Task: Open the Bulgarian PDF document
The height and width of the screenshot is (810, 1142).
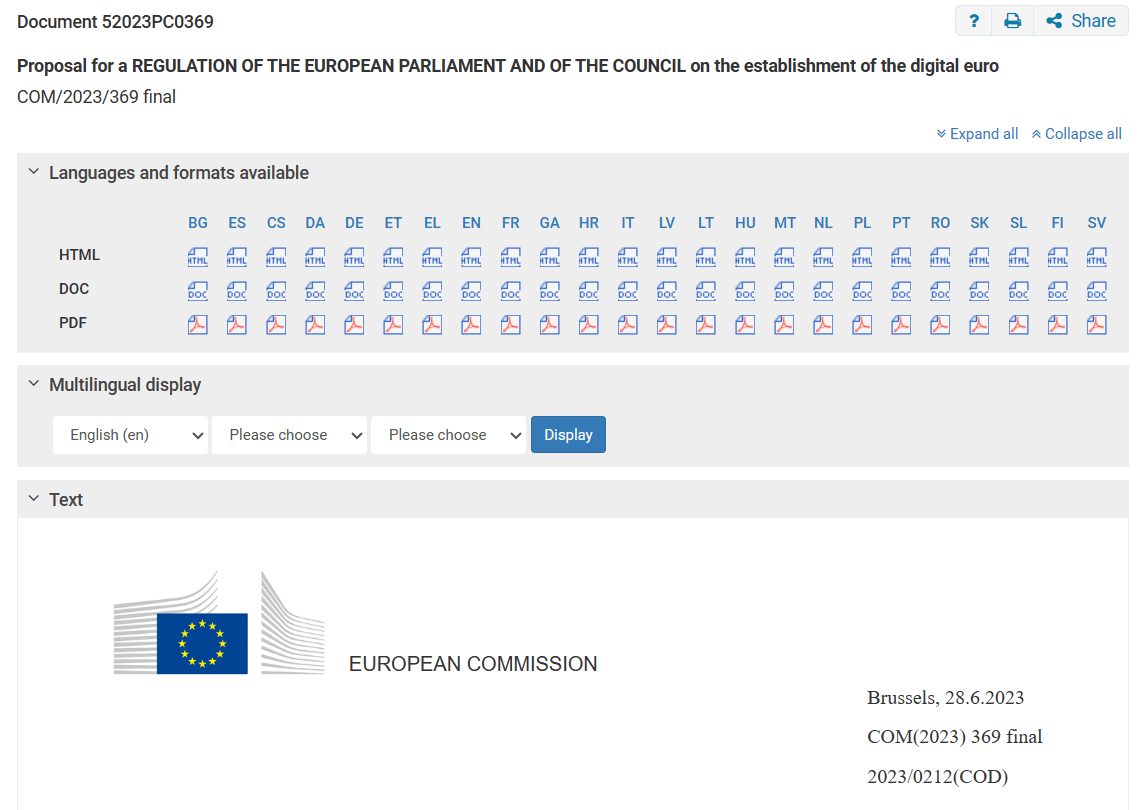Action: [x=197, y=324]
